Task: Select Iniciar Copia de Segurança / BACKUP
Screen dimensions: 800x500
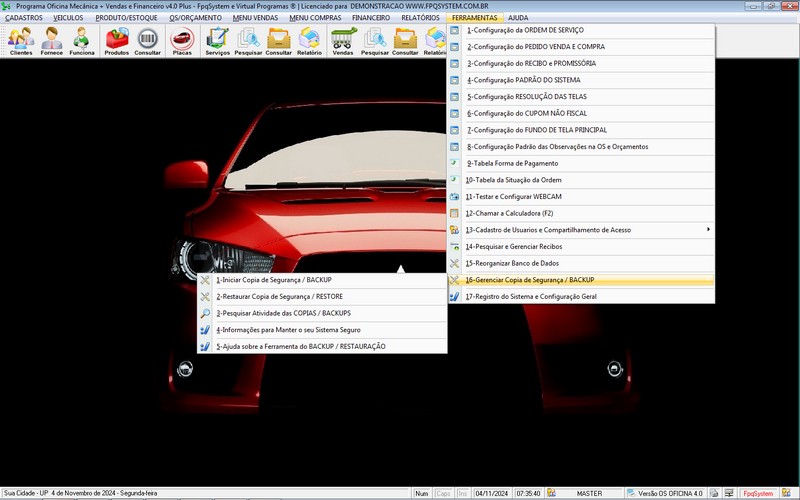Action: click(x=274, y=280)
